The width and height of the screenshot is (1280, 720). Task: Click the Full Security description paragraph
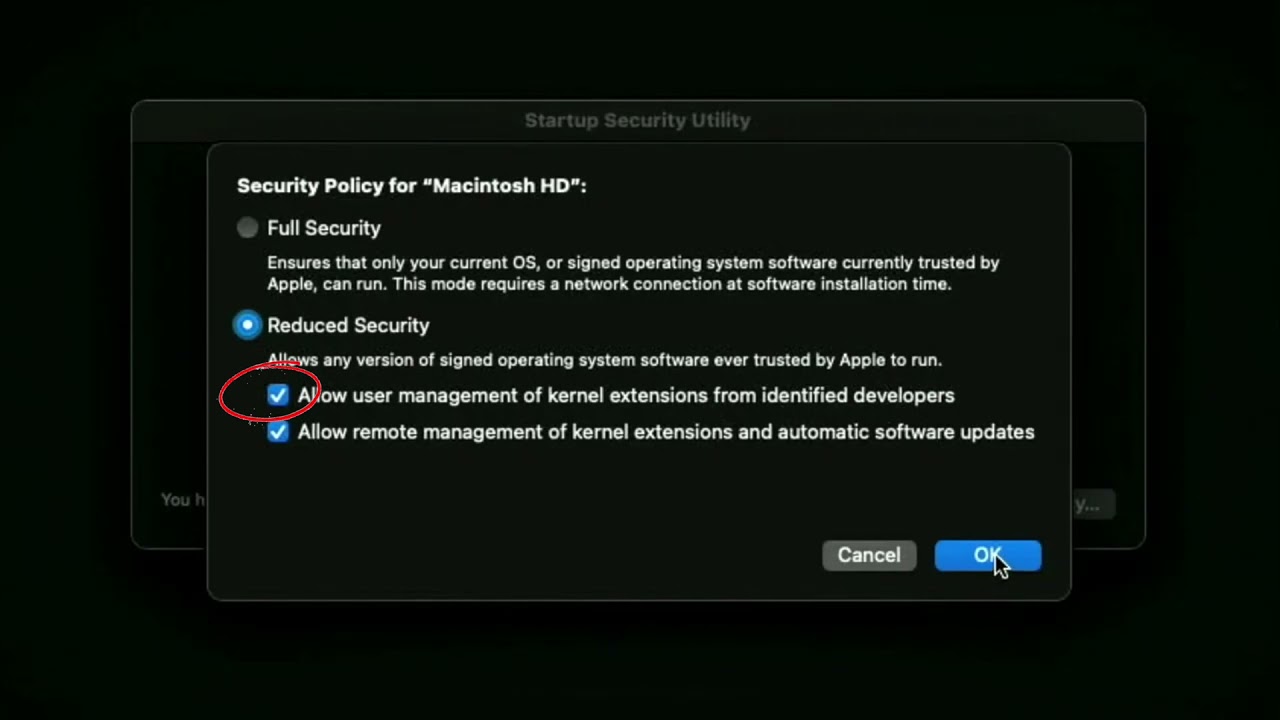click(633, 273)
